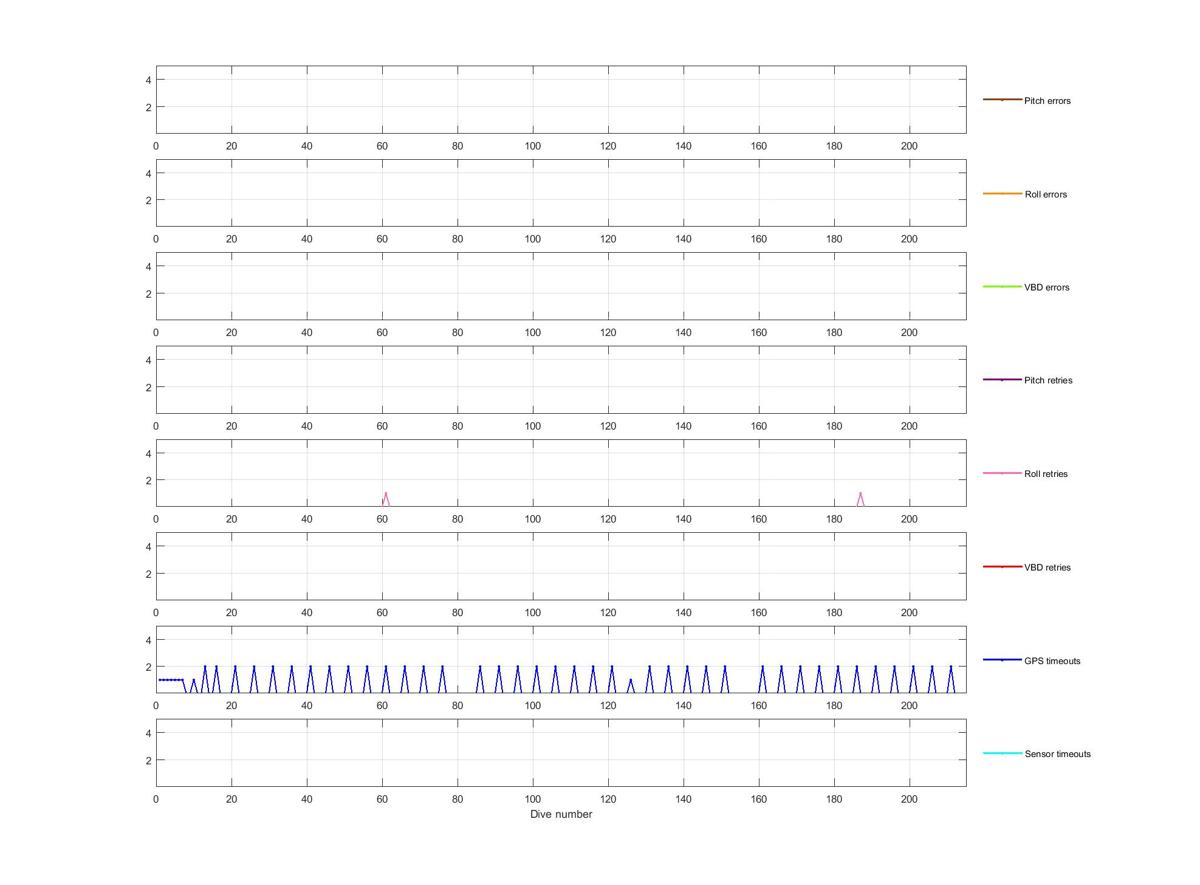Screen dimensions: 1200x885
Task: Click the Pitch retries legend label
Action: [1048, 380]
